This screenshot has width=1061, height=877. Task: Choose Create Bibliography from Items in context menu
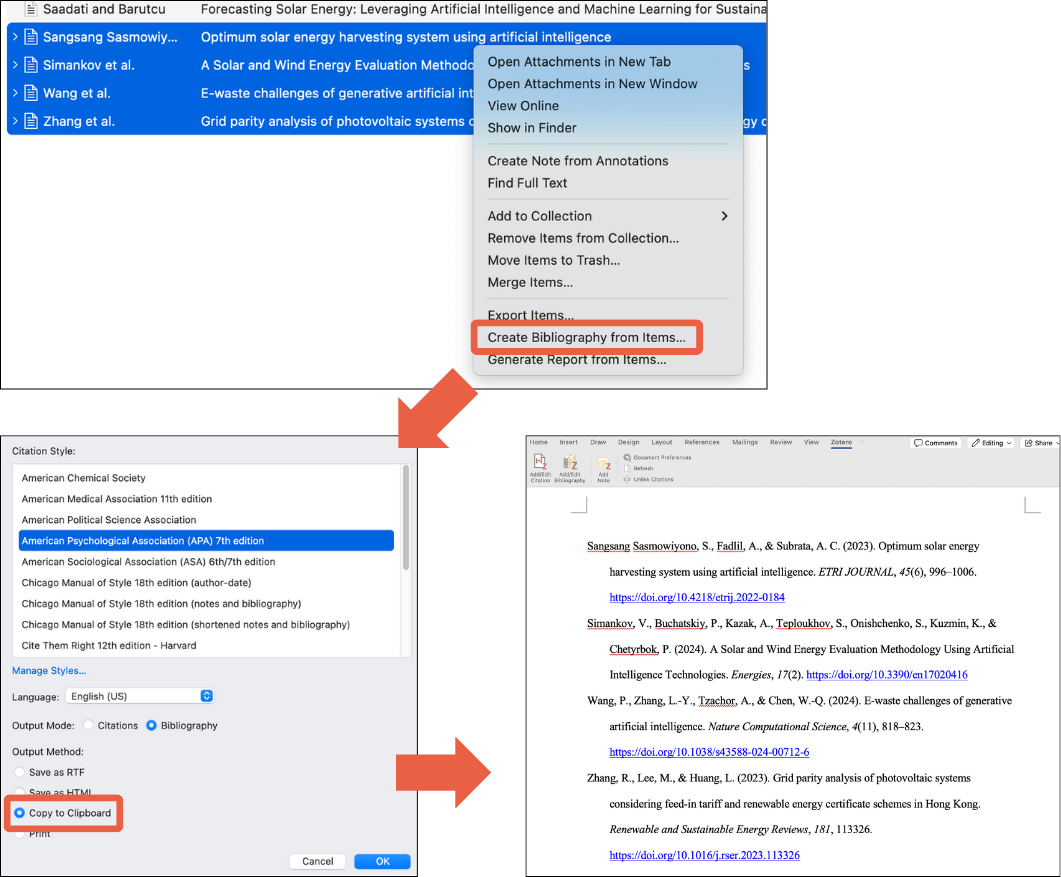pyautogui.click(x=586, y=338)
